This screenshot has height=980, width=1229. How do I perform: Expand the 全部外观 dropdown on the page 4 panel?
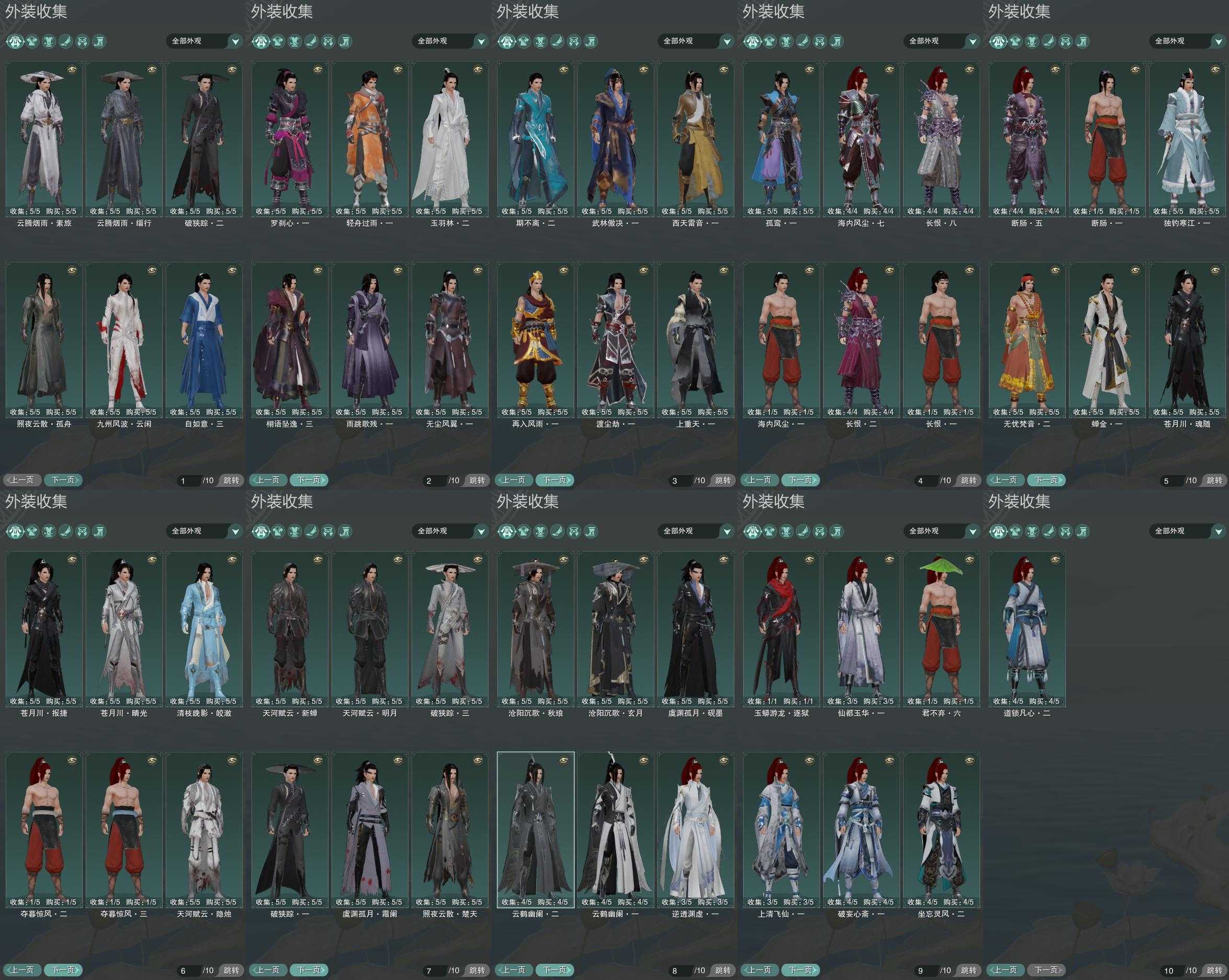pyautogui.click(x=942, y=41)
